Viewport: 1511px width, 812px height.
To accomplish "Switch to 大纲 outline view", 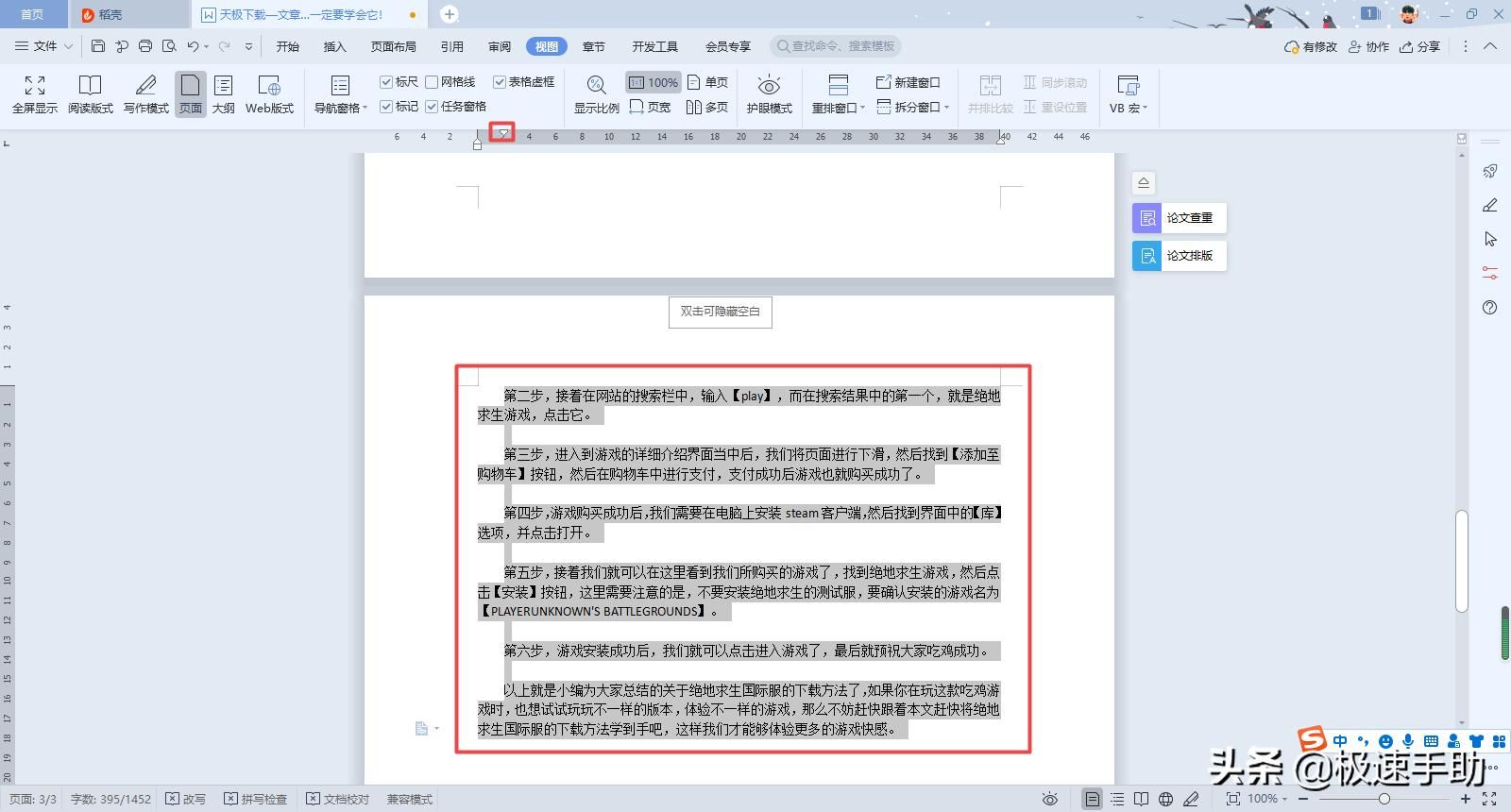I will point(224,94).
